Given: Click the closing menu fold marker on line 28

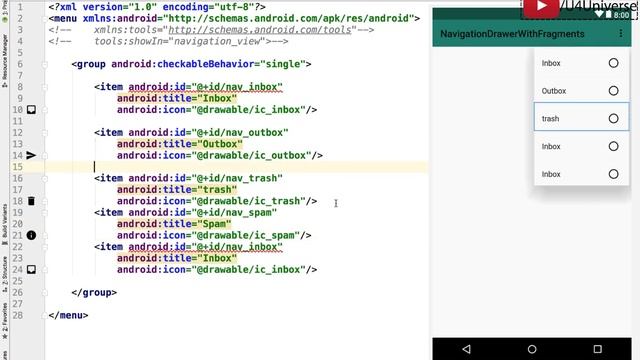Looking at the screenshot, I should pyautogui.click(x=44, y=316).
